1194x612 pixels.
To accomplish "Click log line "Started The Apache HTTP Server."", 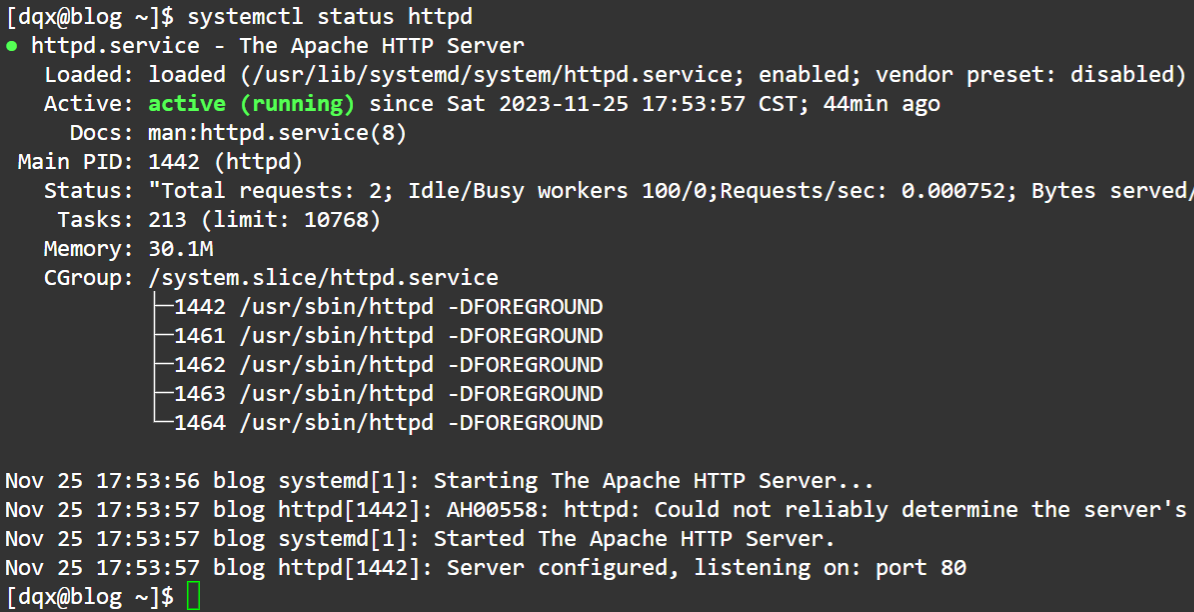I will [x=634, y=538].
